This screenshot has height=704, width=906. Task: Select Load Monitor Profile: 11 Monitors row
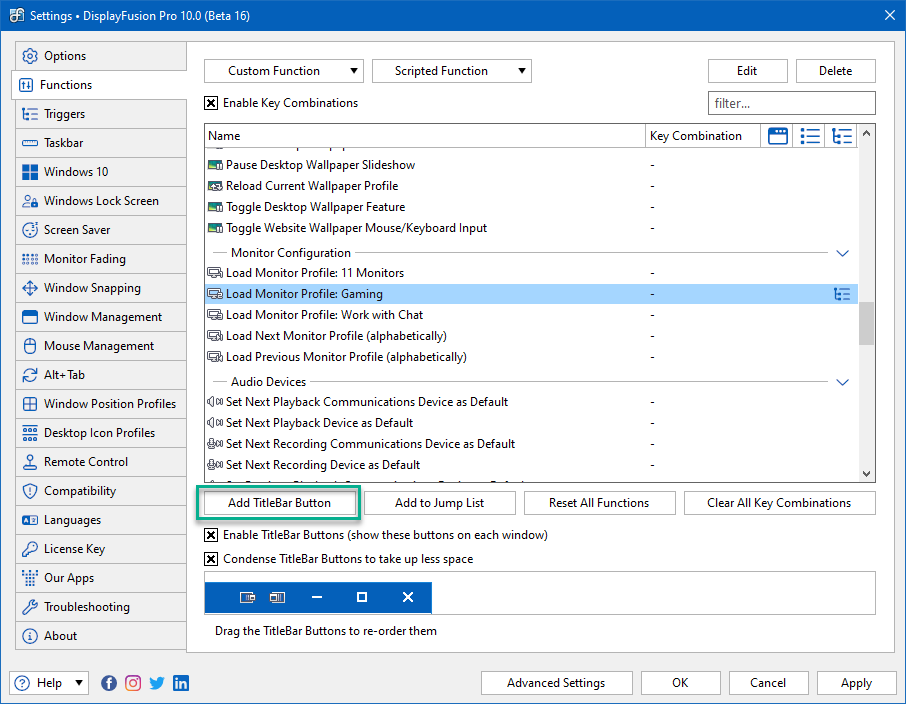pos(531,273)
